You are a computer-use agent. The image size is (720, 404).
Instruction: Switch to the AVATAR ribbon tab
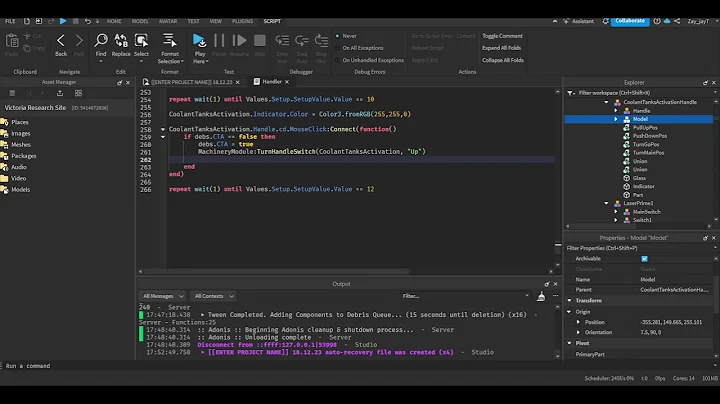click(x=168, y=21)
